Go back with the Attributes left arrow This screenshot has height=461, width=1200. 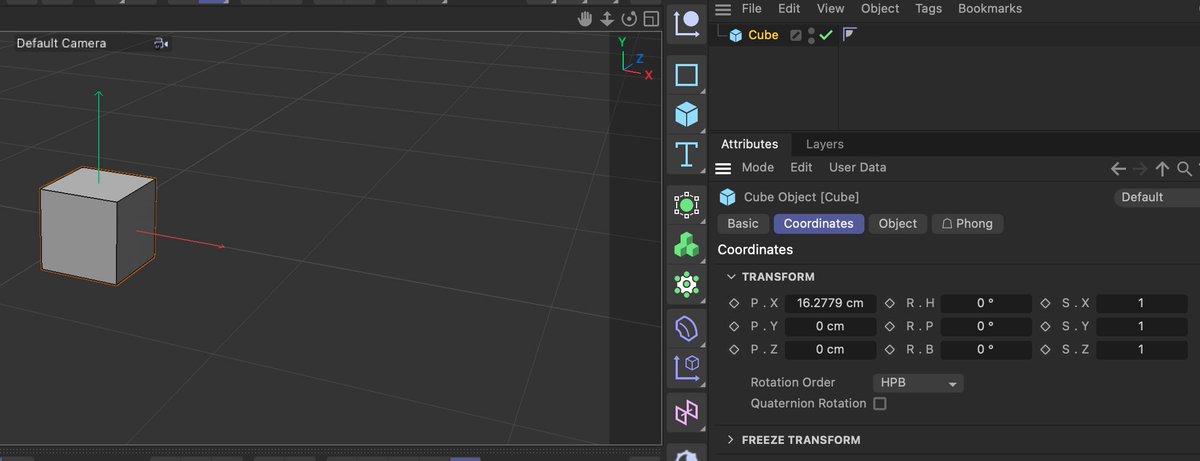[x=1119, y=169]
